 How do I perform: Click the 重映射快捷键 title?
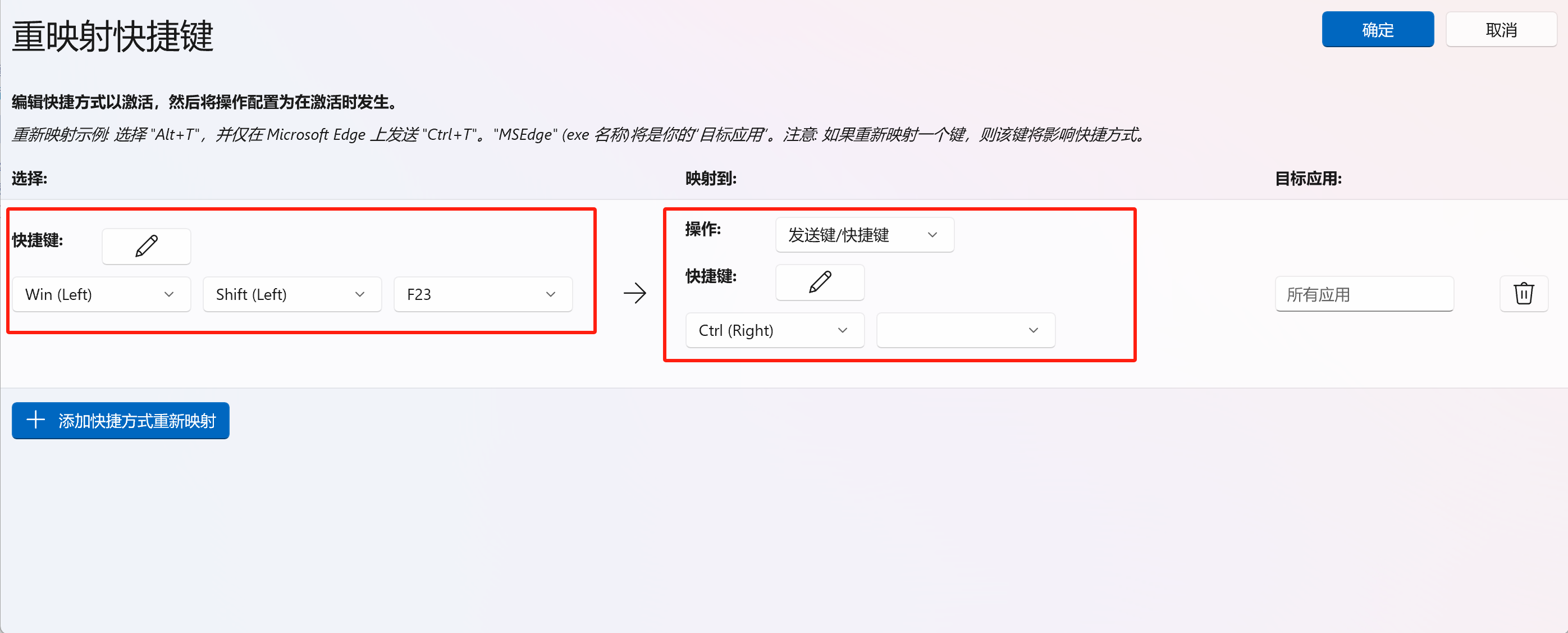pos(113,35)
